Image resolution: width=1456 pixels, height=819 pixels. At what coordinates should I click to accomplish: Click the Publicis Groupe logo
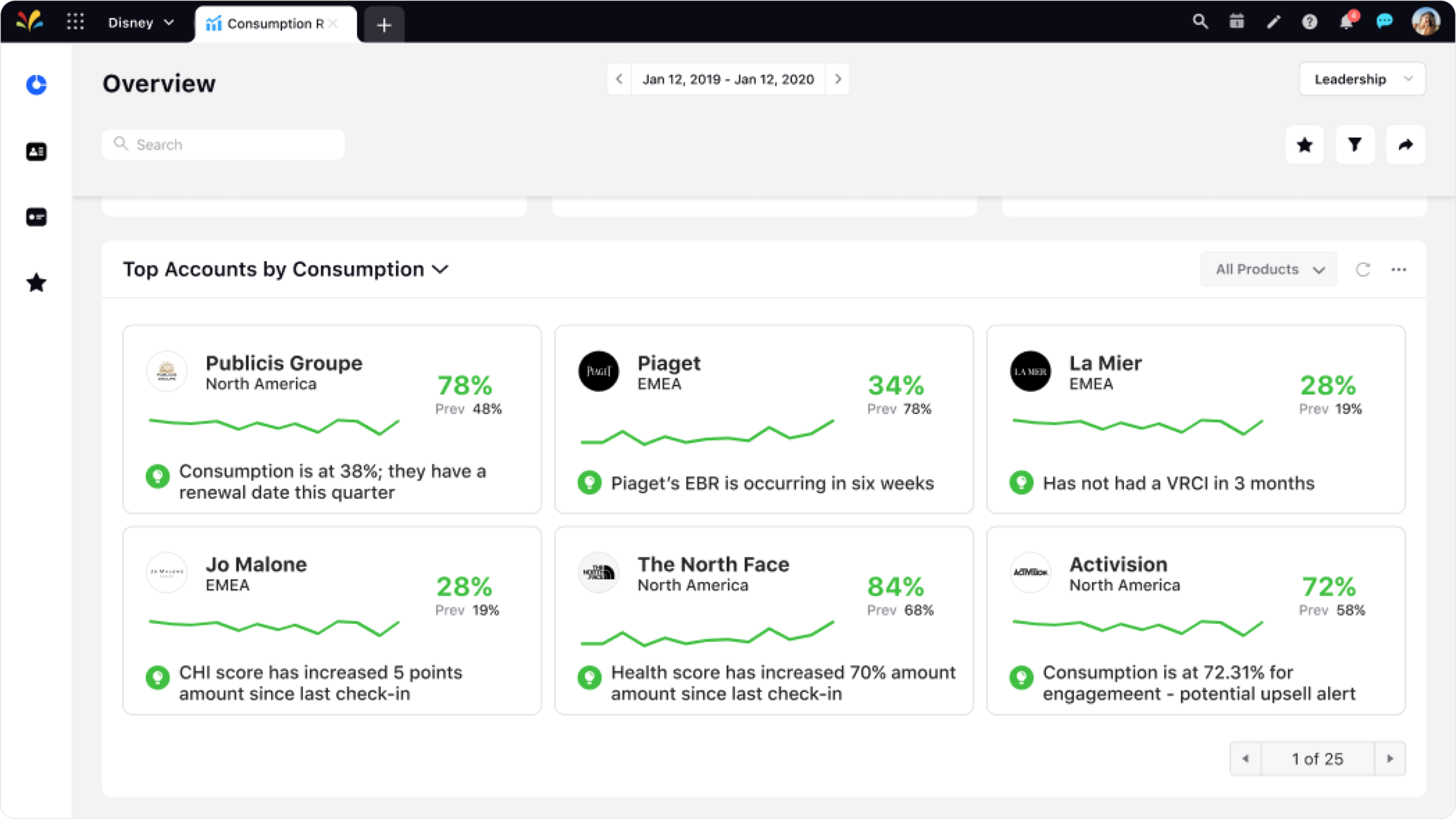click(167, 371)
